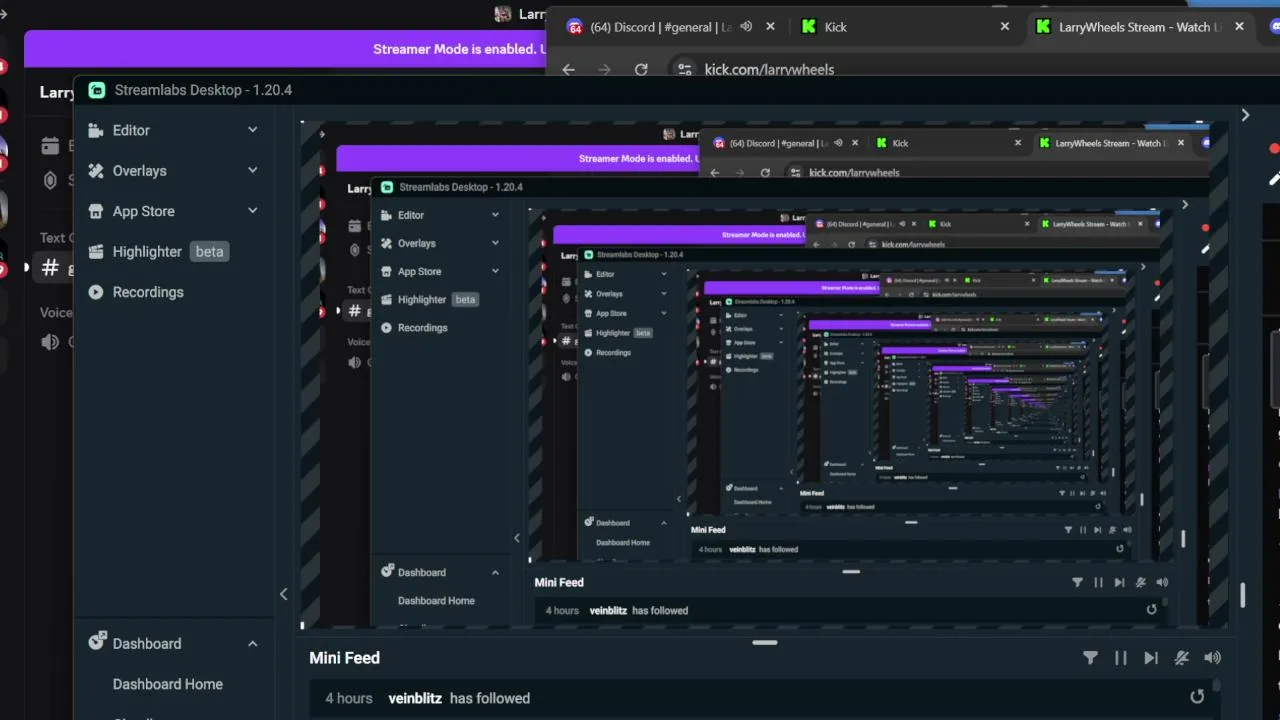Expand the App Store chevron in outer sidebar
This screenshot has width=1280, height=720.
(253, 211)
